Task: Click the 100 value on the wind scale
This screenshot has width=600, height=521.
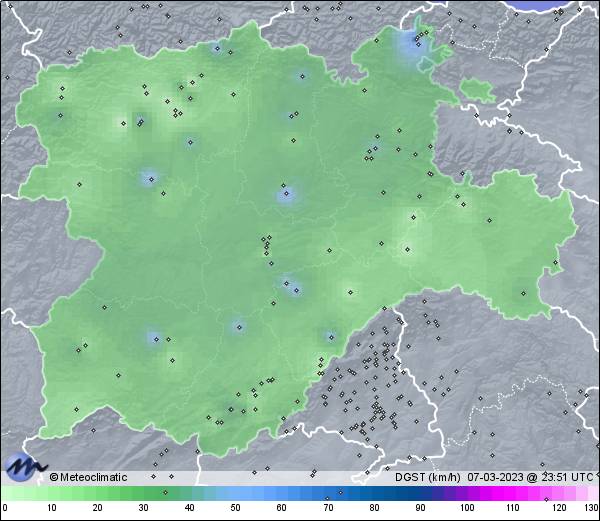Action: click(x=467, y=508)
